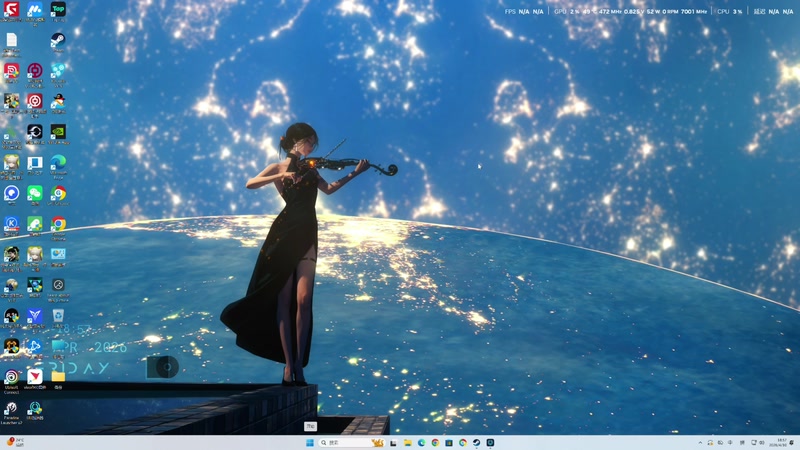Open Task View from the taskbar
The image size is (800, 450).
point(394,442)
